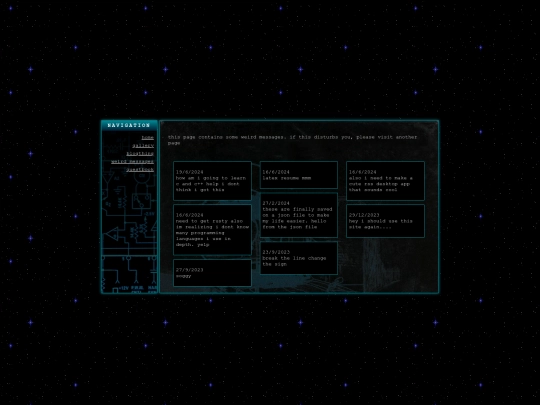Screen dimensions: 540x405
Task: Select the weird messages navigation link
Action: 132,162
